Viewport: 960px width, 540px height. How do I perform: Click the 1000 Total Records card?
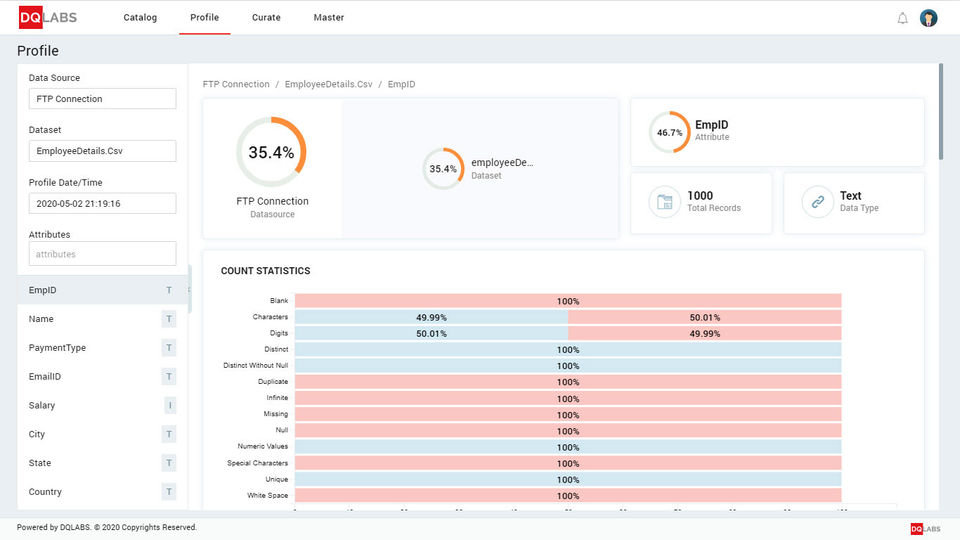(701, 203)
